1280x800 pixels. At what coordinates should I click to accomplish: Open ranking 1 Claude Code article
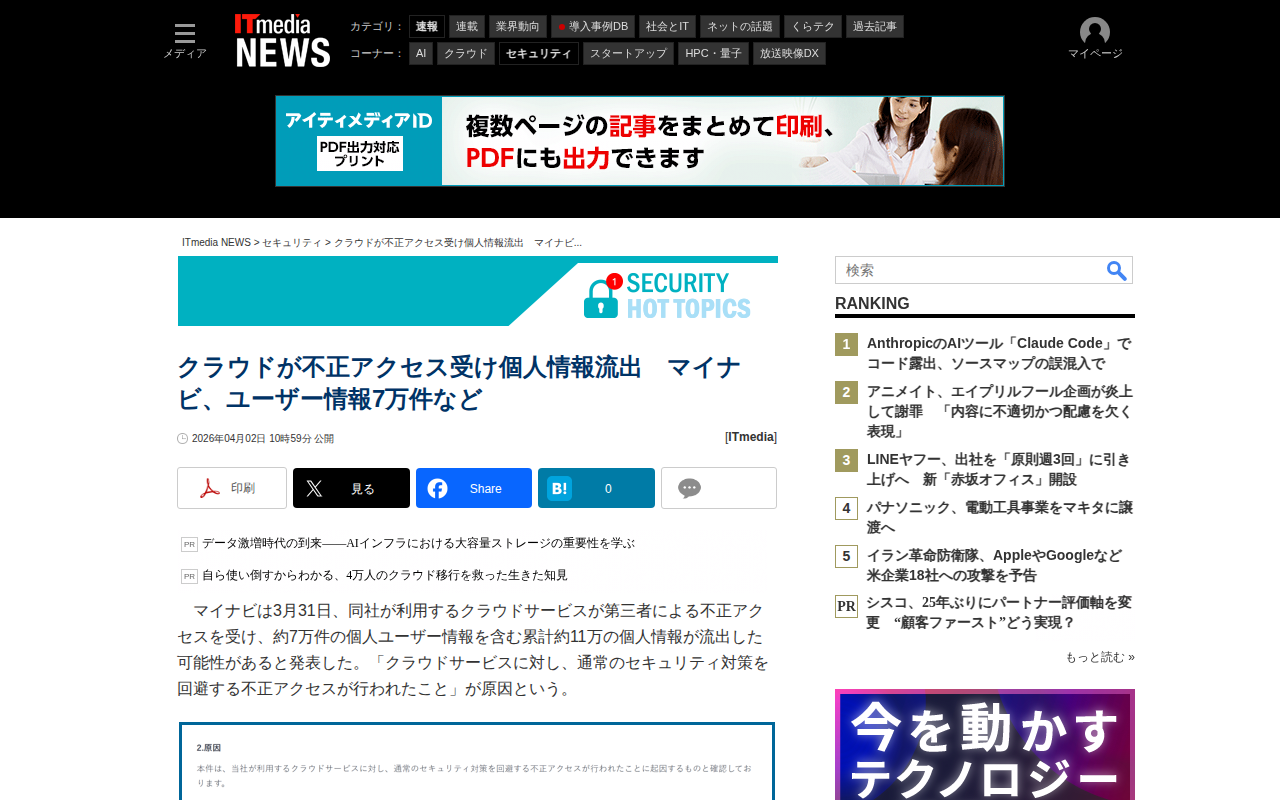pos(999,353)
